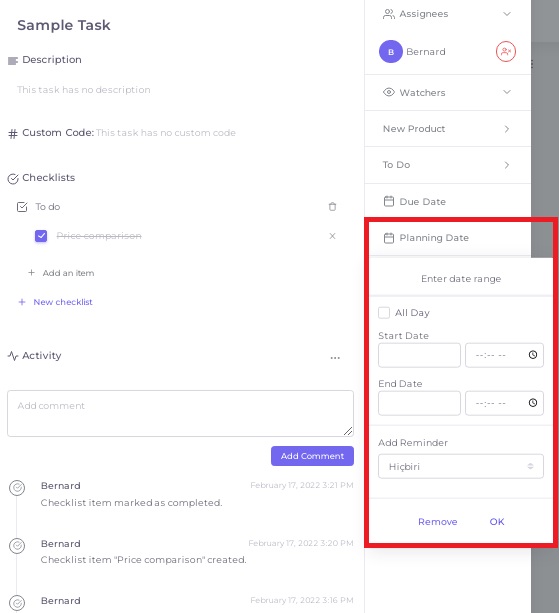
Task: Click Bernard's purple avatar circle
Action: pyautogui.click(x=391, y=52)
